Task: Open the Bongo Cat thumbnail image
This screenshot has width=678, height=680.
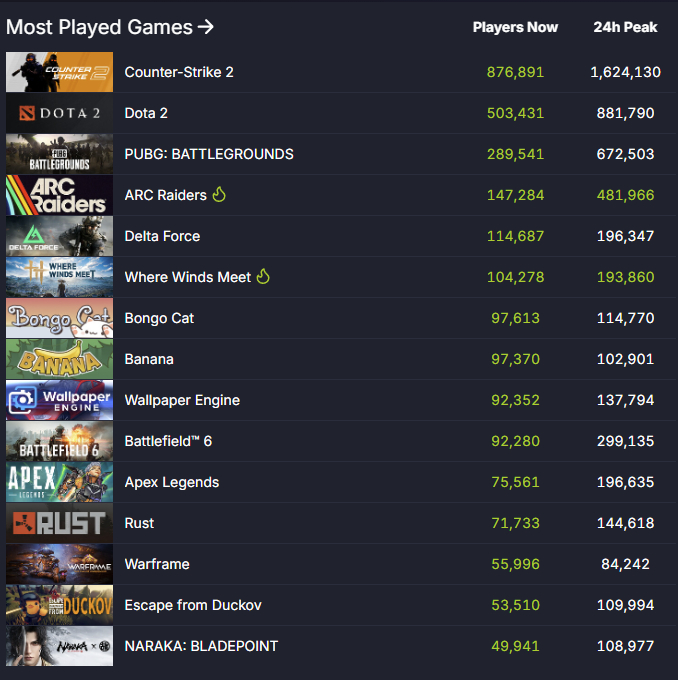Action: pos(59,318)
